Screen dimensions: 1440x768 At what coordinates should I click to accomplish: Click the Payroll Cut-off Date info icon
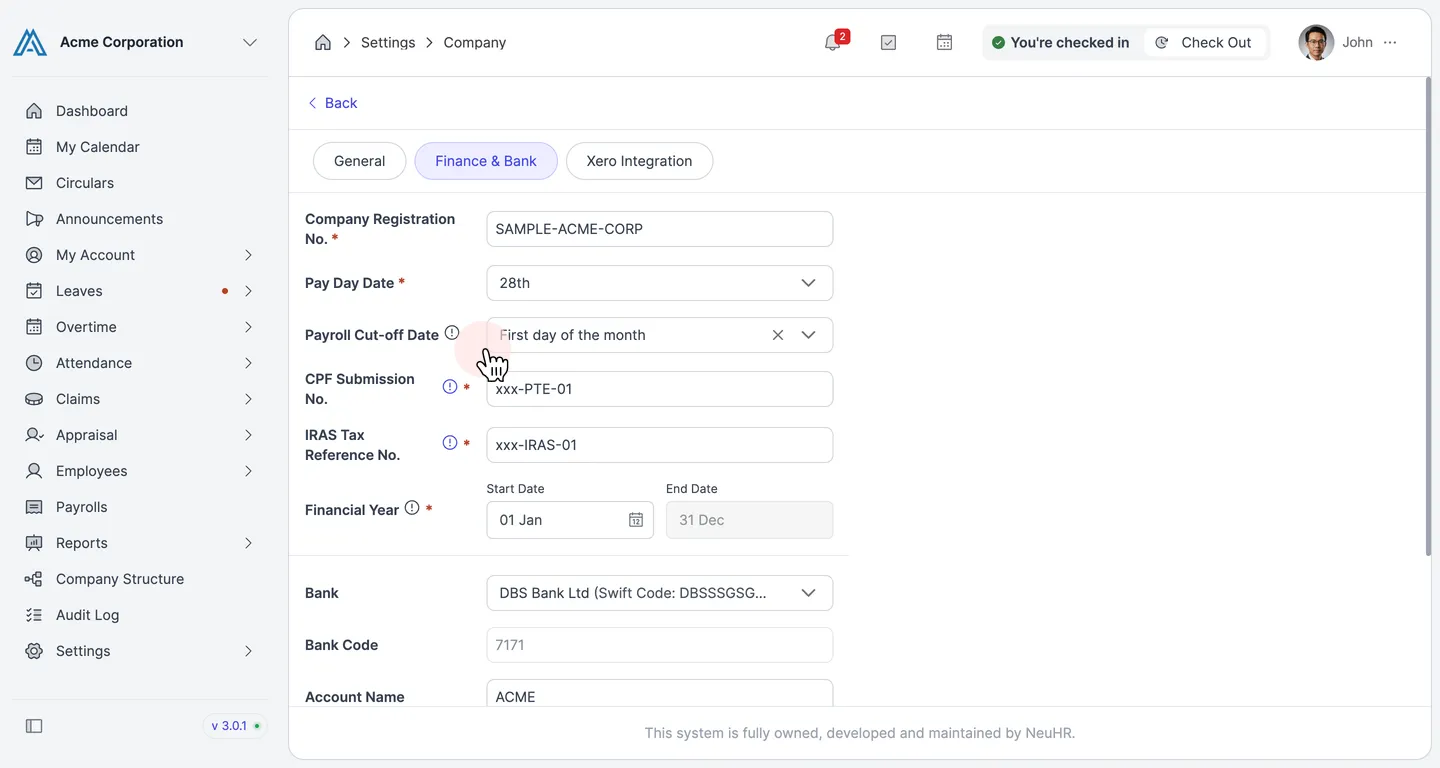452,333
